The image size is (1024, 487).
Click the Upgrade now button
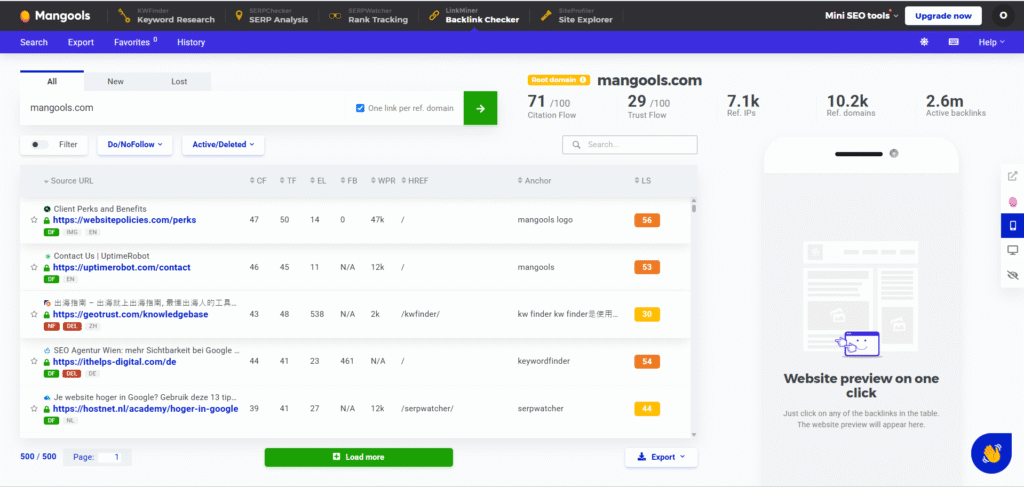pyautogui.click(x=943, y=16)
